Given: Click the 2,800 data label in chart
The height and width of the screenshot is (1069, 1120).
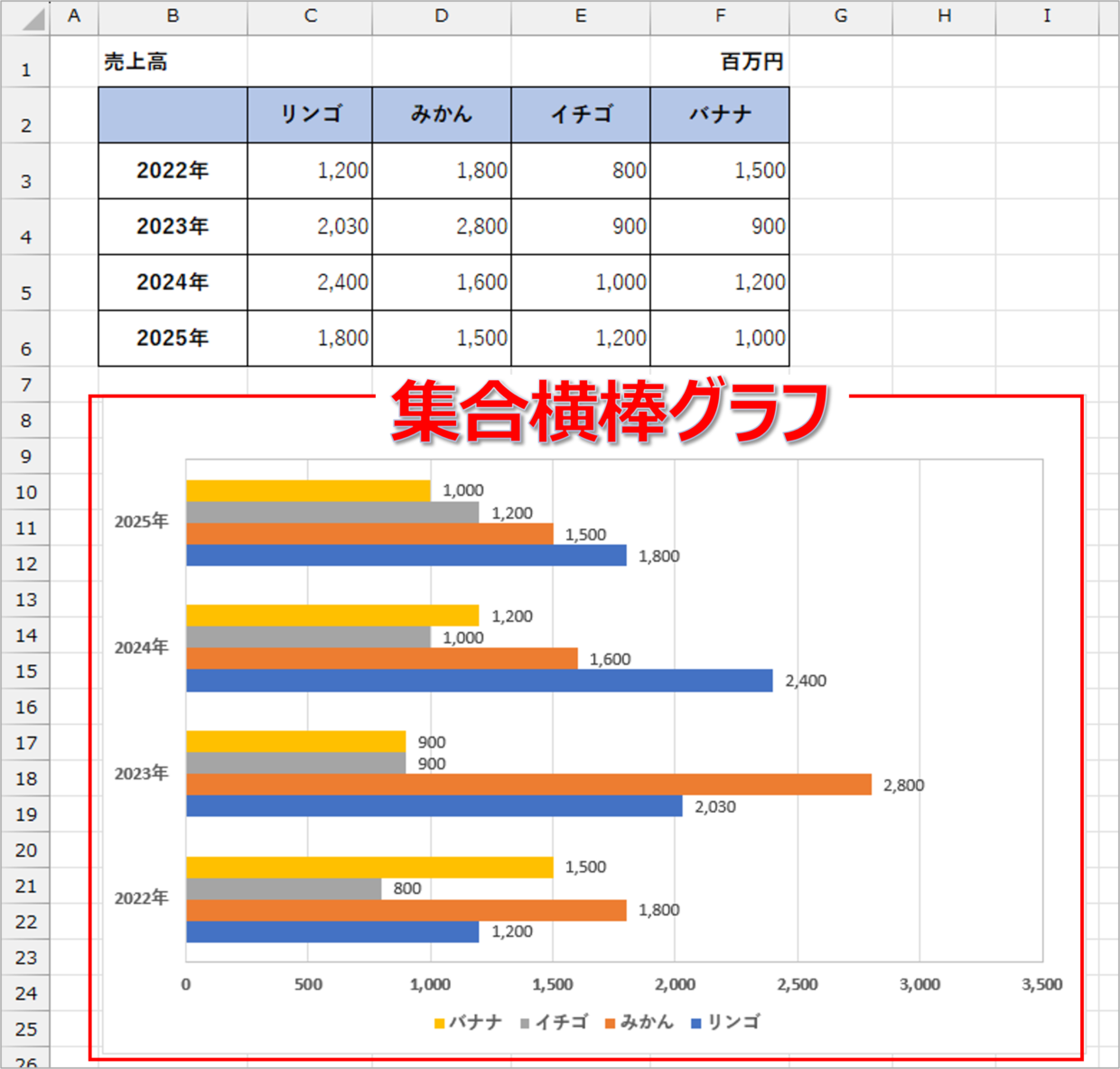Looking at the screenshot, I should 903,785.
